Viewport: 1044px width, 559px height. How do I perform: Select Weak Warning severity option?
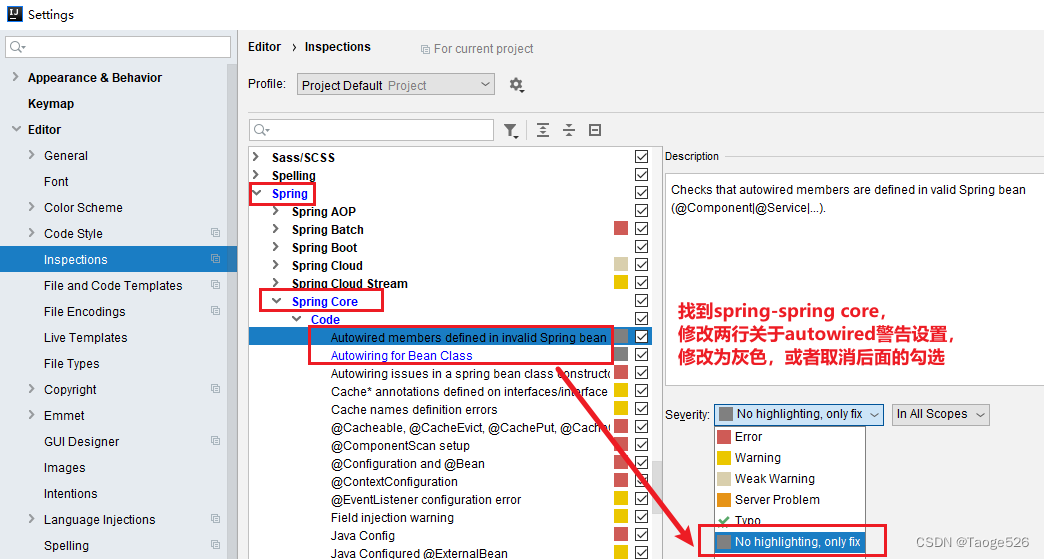[790, 478]
